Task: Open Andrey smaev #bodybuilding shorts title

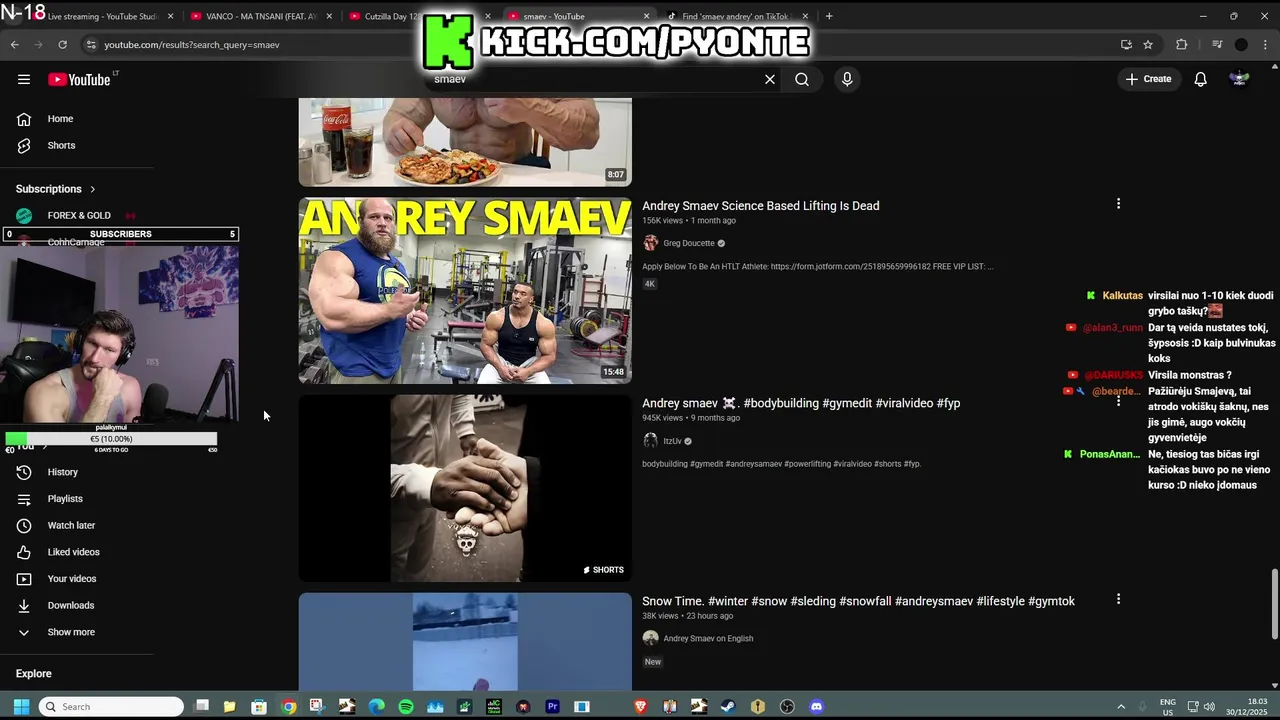Action: [x=801, y=403]
